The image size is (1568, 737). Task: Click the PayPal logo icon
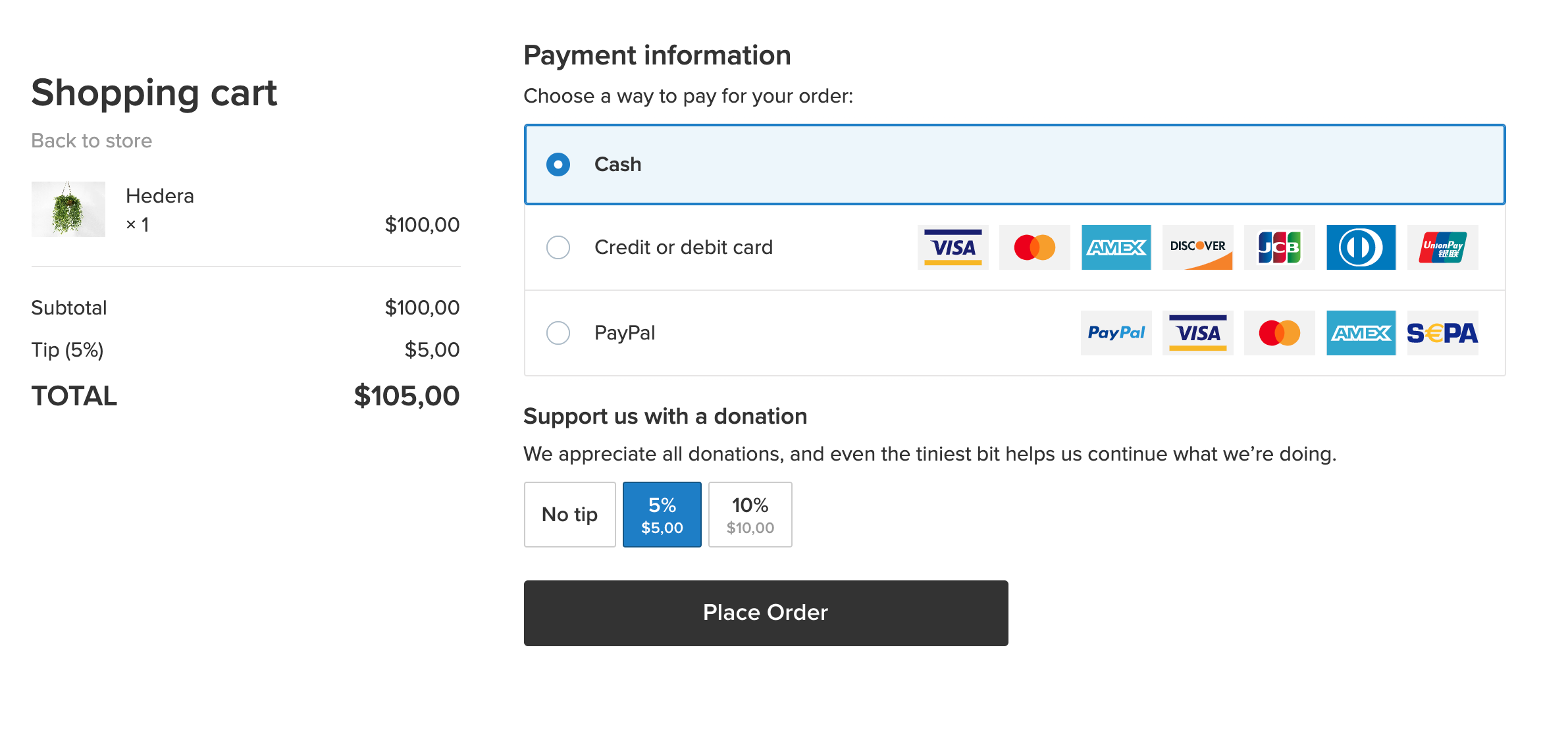[x=1116, y=333]
